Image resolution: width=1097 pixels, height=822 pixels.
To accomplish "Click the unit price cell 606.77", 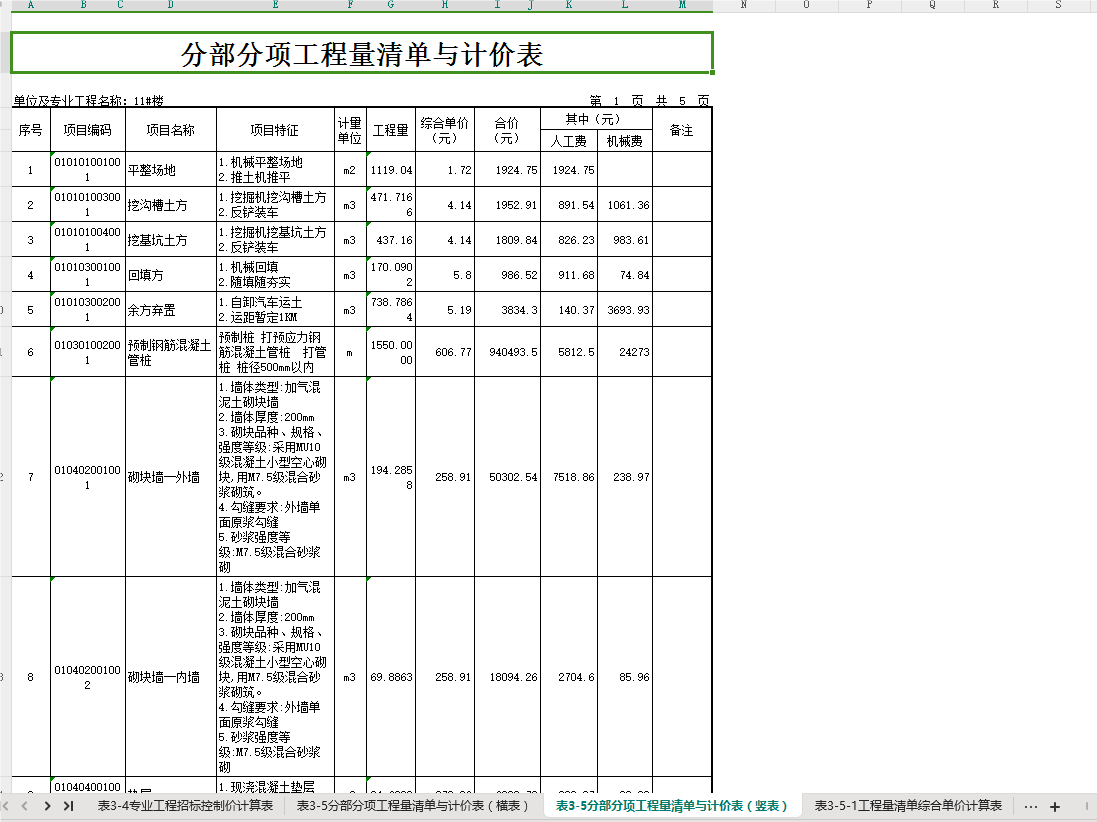I will tap(445, 352).
